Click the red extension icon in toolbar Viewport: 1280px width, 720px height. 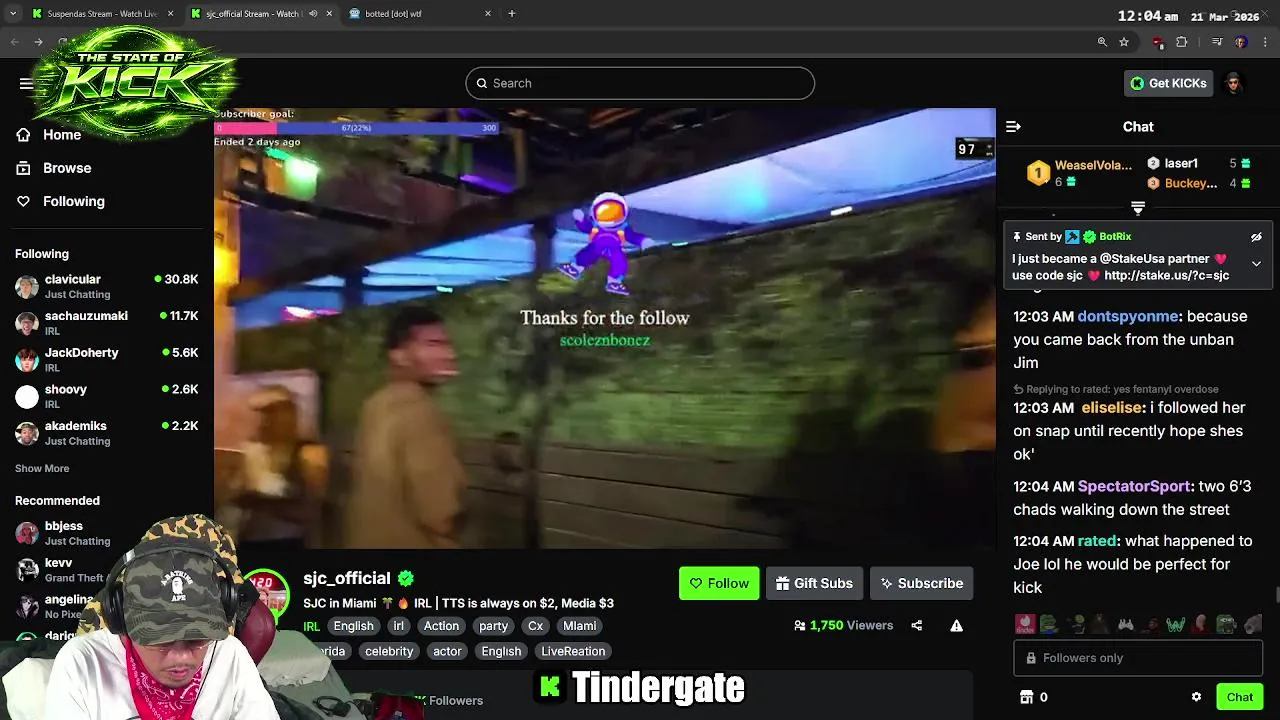click(1158, 42)
